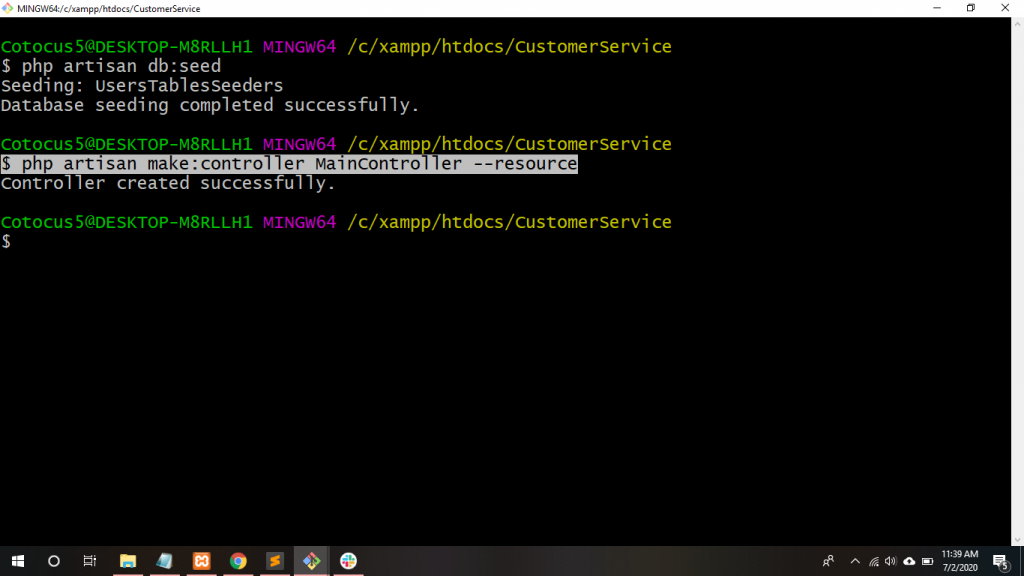This screenshot has height=576, width=1024.
Task: Click the Git Bash taskbar icon
Action: [311, 561]
